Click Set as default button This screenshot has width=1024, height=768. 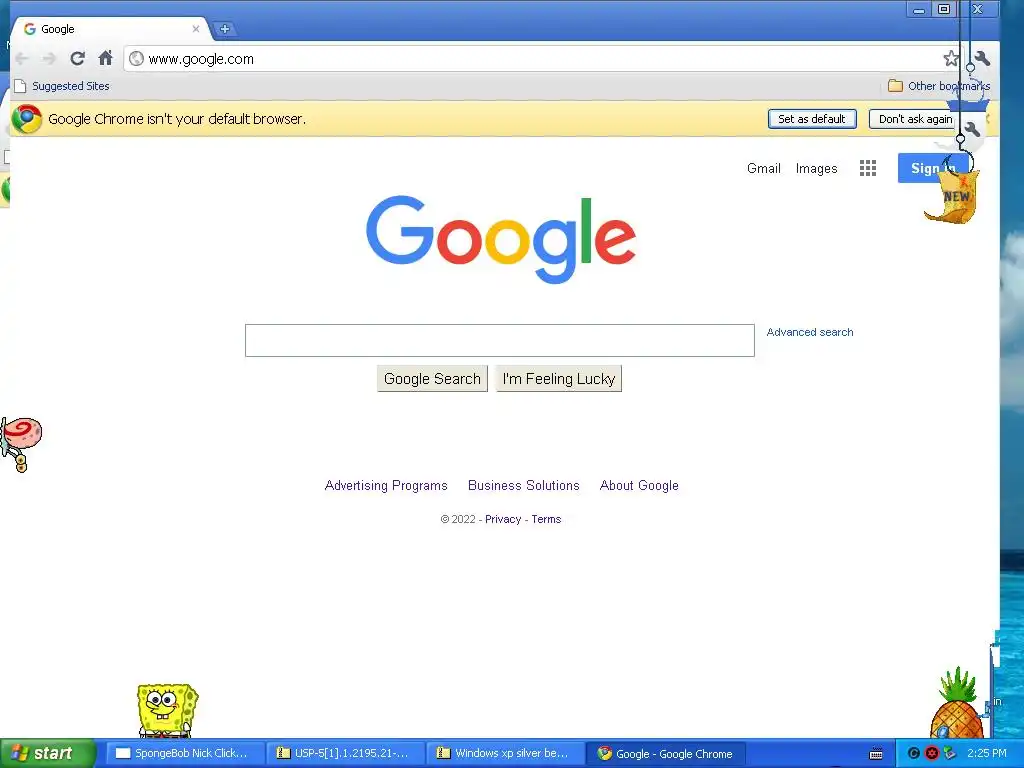pos(812,119)
